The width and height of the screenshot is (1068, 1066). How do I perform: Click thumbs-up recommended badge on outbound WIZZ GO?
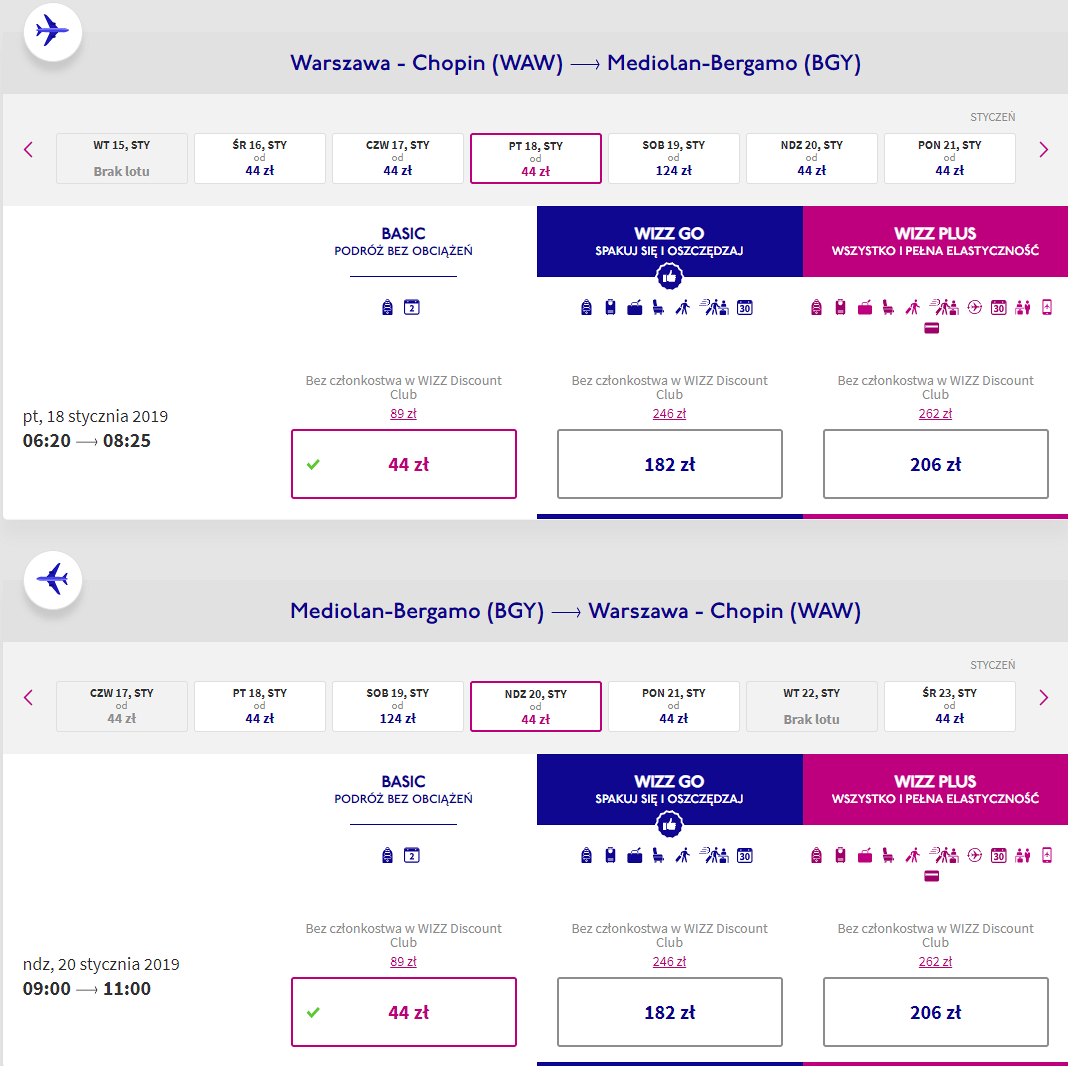670,277
